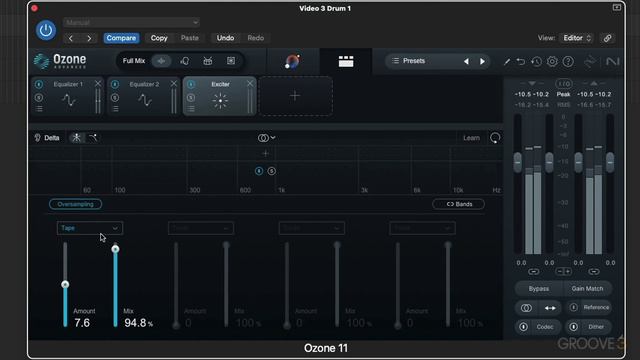Open the Presets browser
Viewport: 640px width, 360px height.
[x=414, y=61]
